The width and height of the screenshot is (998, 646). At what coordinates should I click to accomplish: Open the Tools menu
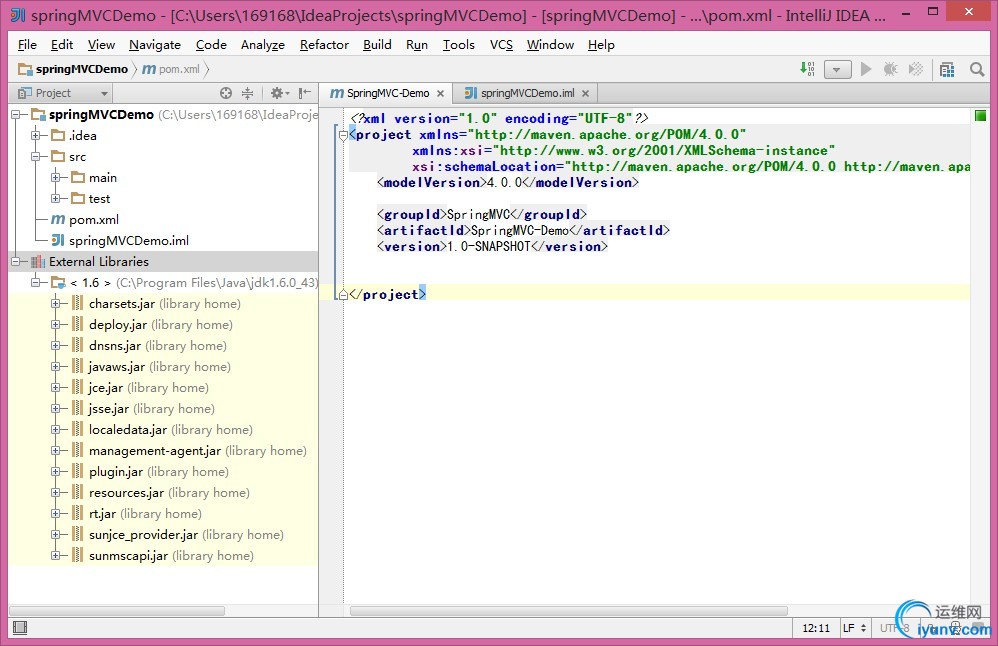click(459, 45)
